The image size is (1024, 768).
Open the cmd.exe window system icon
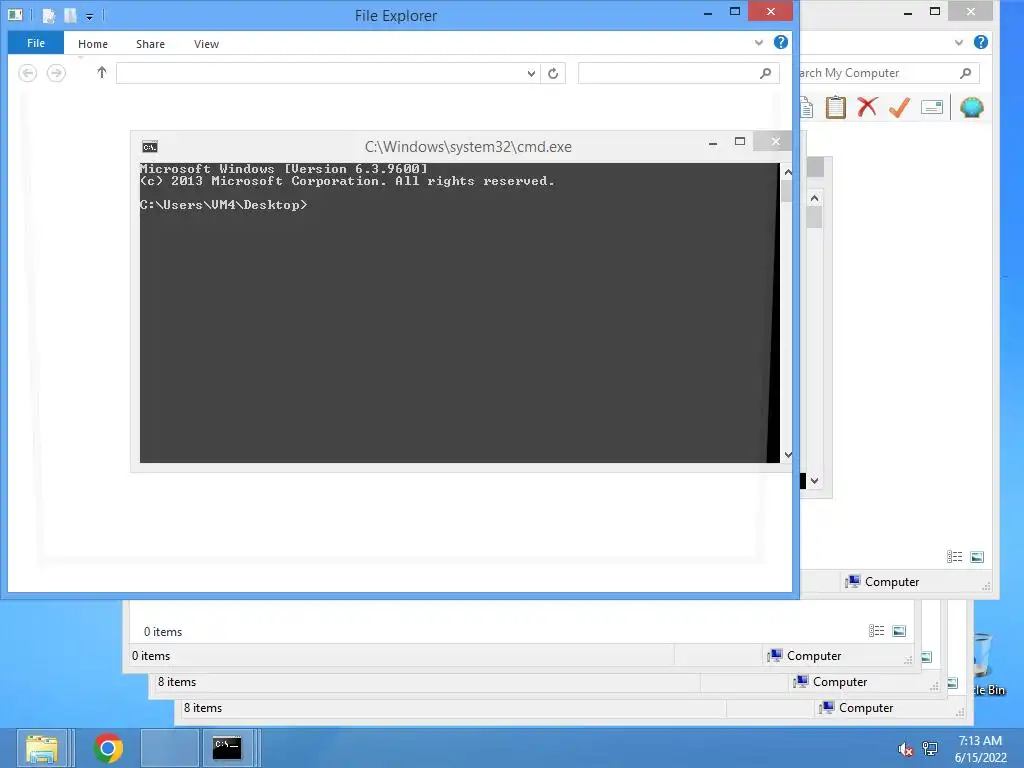[x=150, y=147]
